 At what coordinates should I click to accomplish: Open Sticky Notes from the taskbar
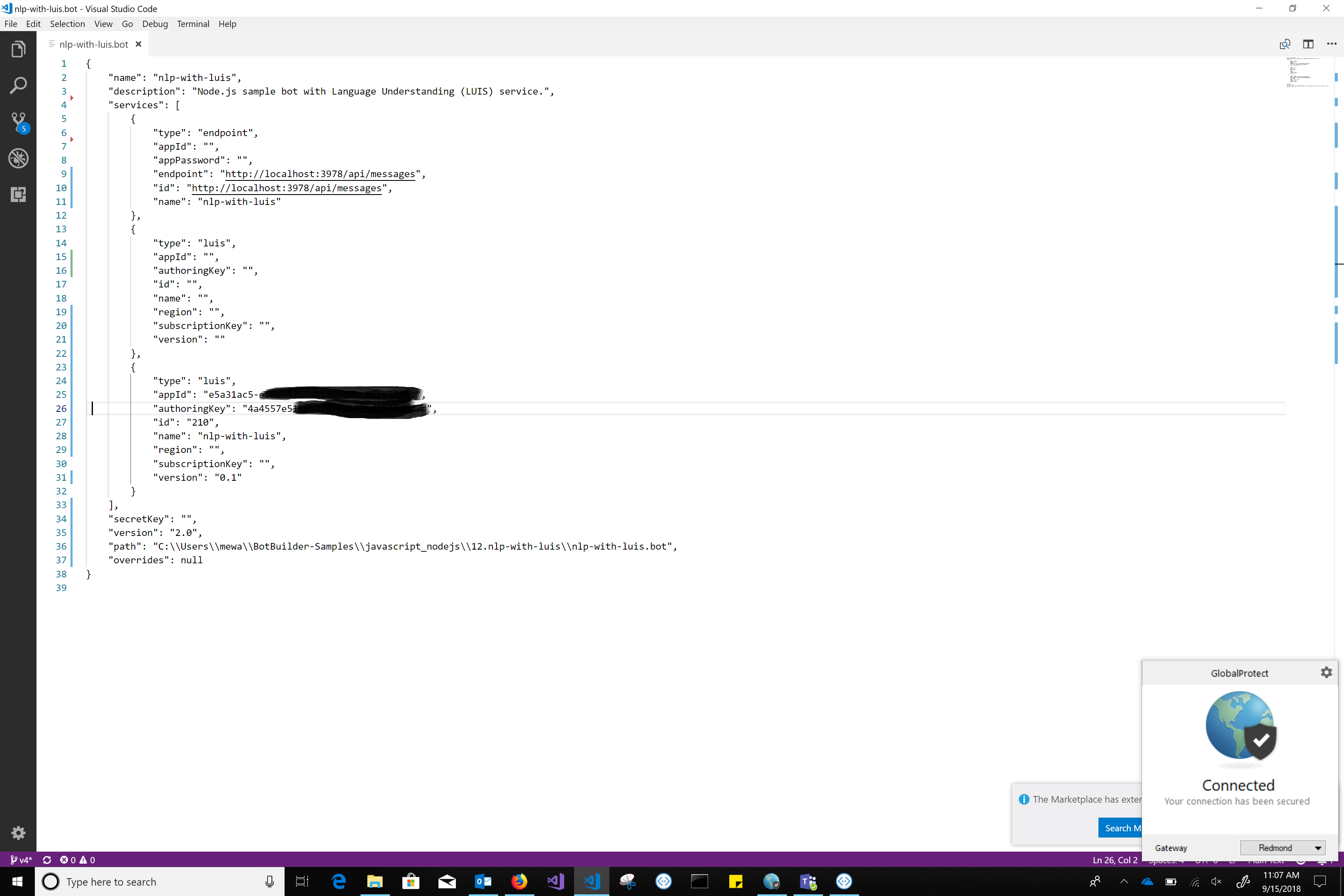pos(736,881)
